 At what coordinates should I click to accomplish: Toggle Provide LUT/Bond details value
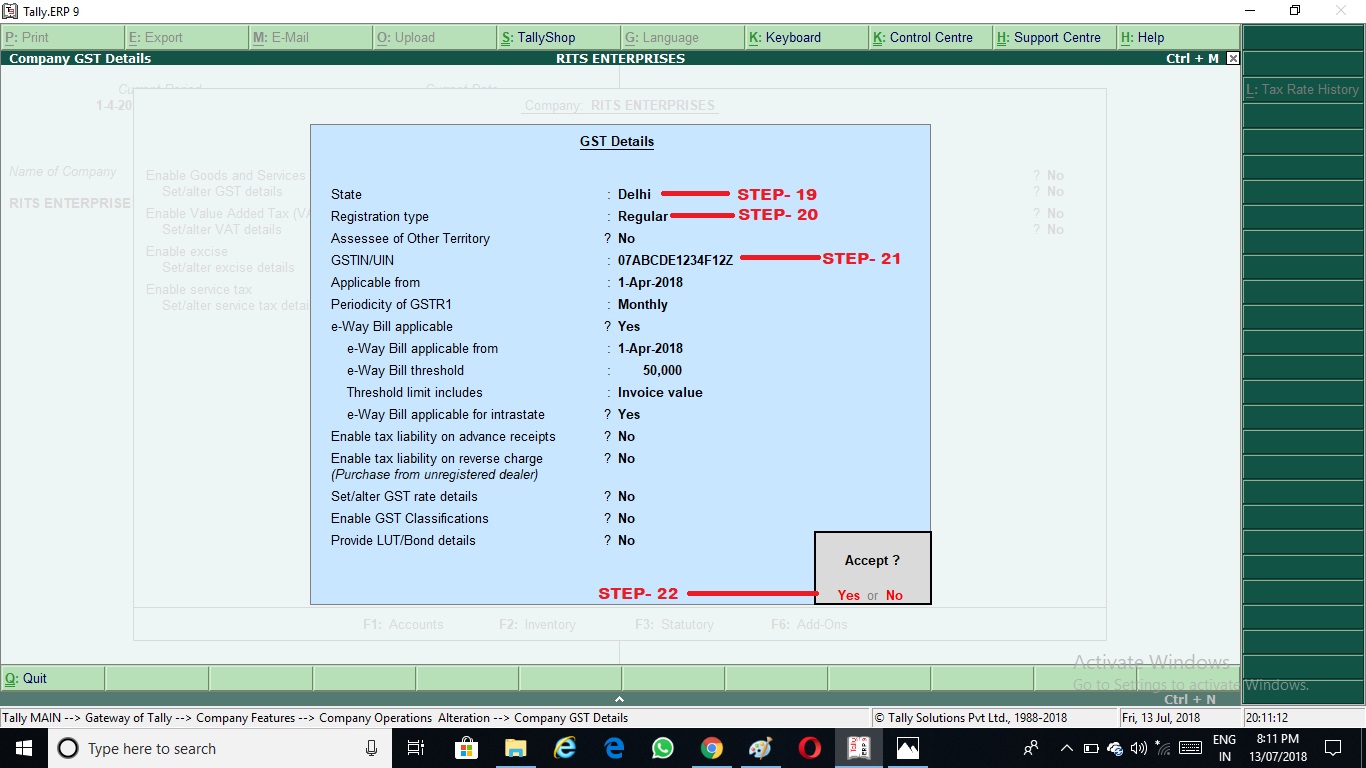pos(626,540)
